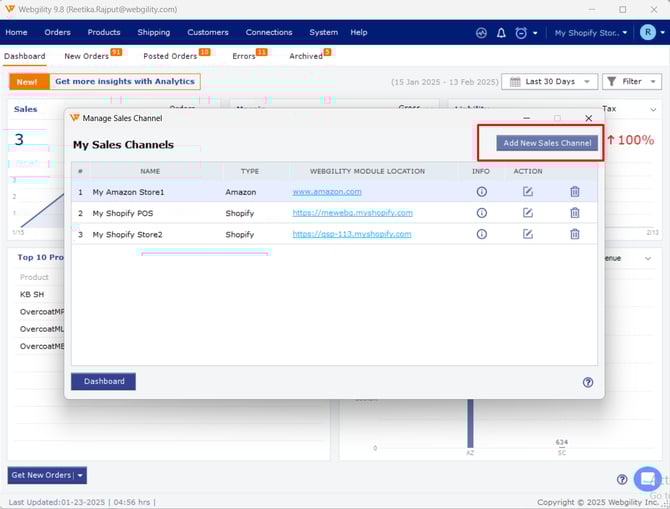The width and height of the screenshot is (670, 509).
Task: Switch to the Posted Orders tab
Action: (x=170, y=57)
